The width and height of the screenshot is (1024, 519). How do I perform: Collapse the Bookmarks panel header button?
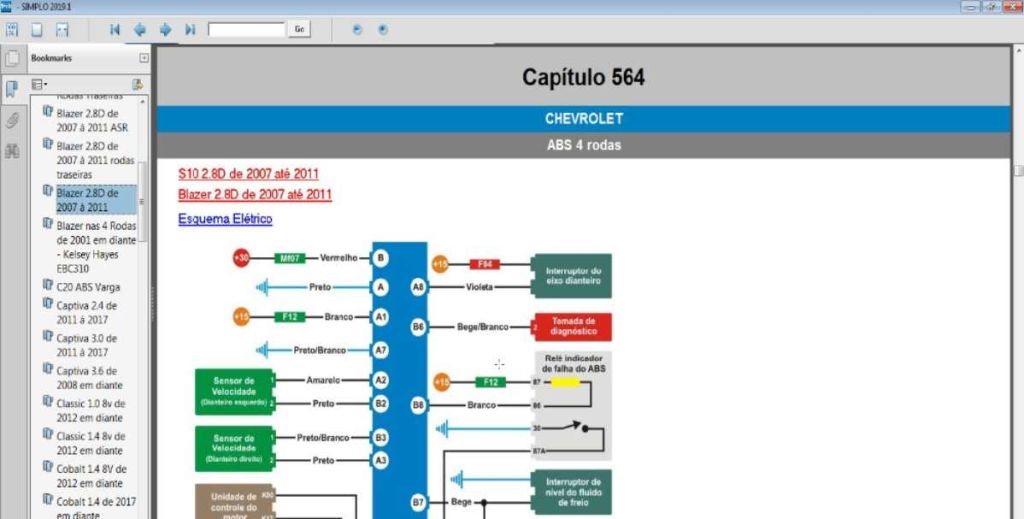coord(144,58)
